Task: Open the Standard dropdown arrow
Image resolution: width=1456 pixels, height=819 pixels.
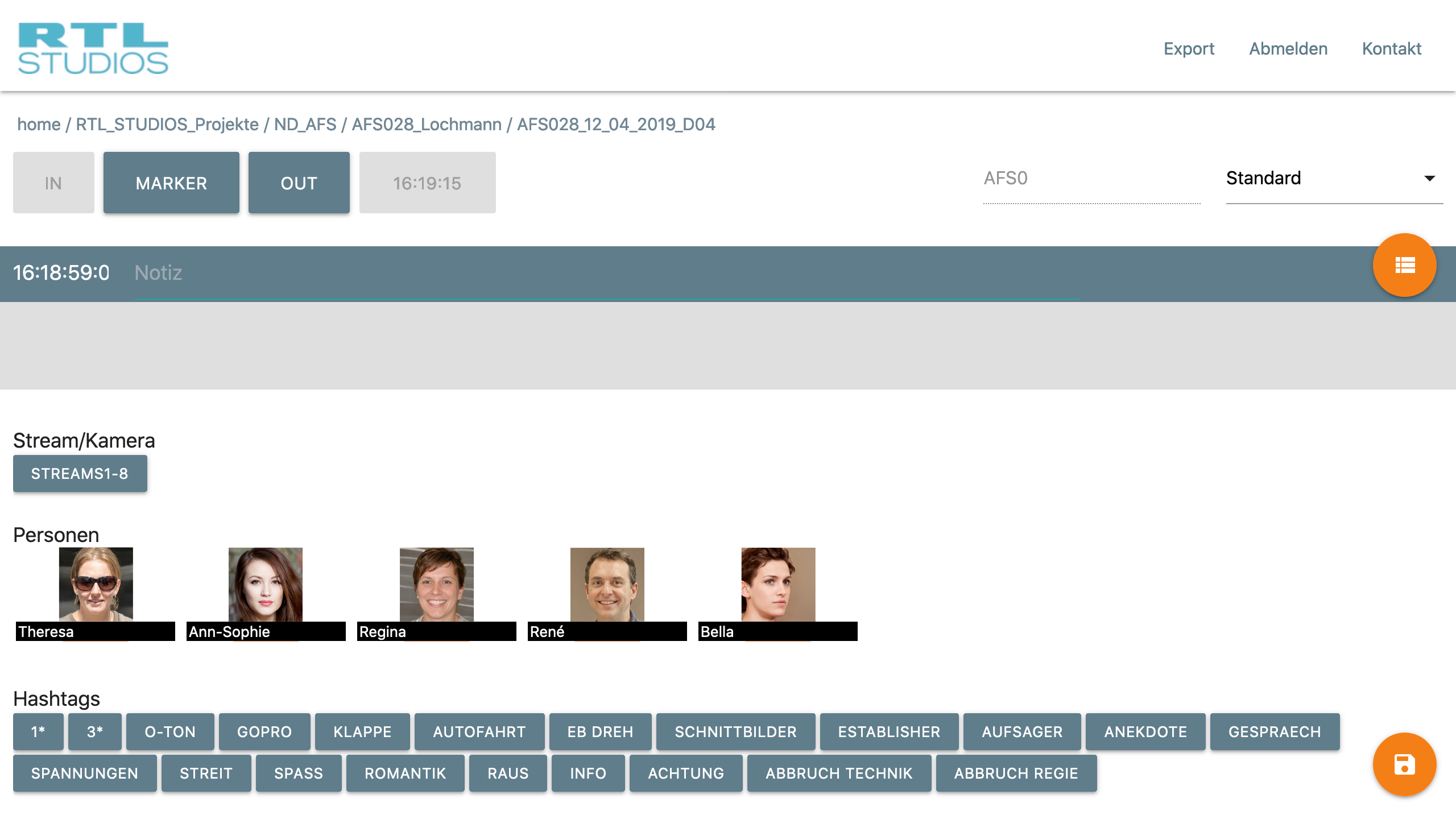Action: click(x=1429, y=179)
